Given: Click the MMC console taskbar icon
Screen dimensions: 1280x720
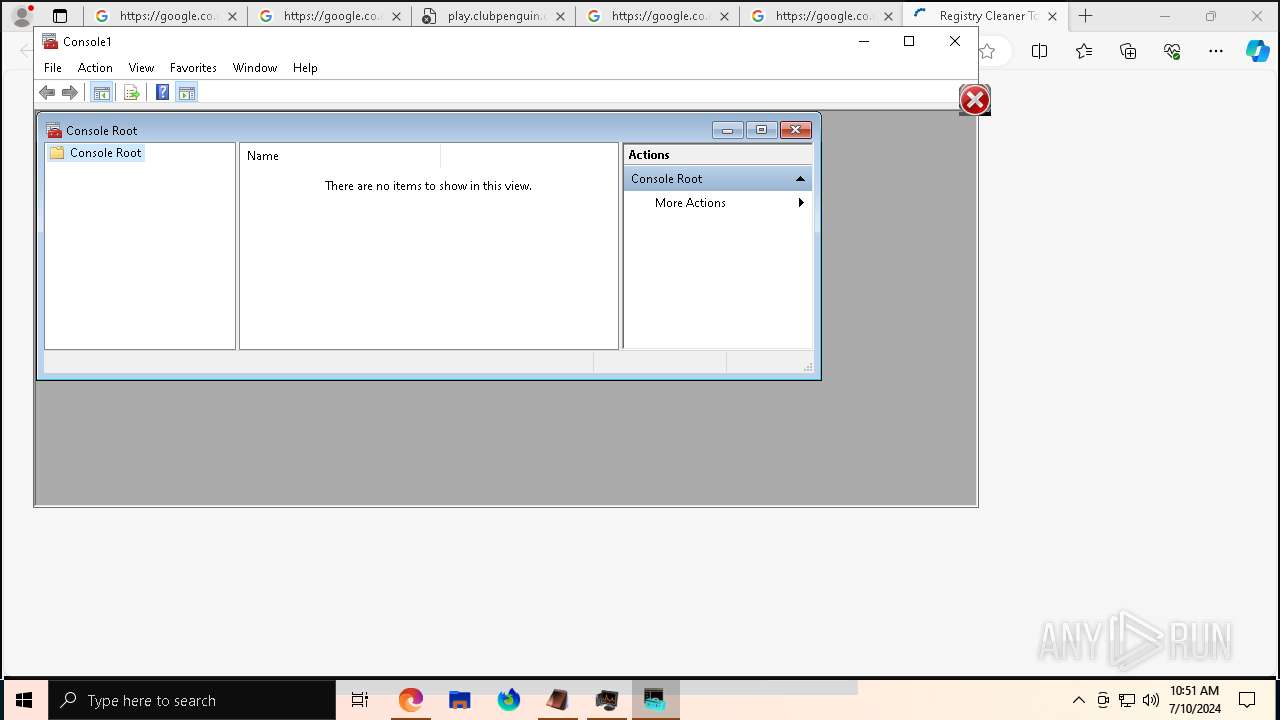Looking at the screenshot, I should [x=655, y=700].
